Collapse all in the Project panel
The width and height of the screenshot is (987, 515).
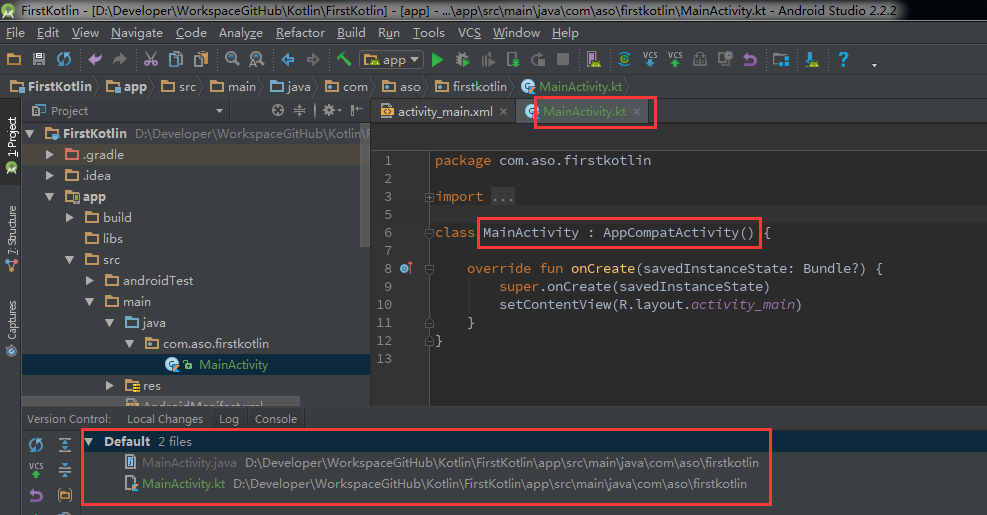click(300, 111)
